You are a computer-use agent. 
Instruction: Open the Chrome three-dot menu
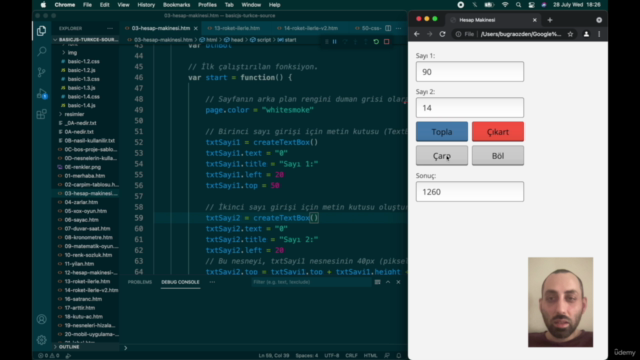[x=599, y=34]
